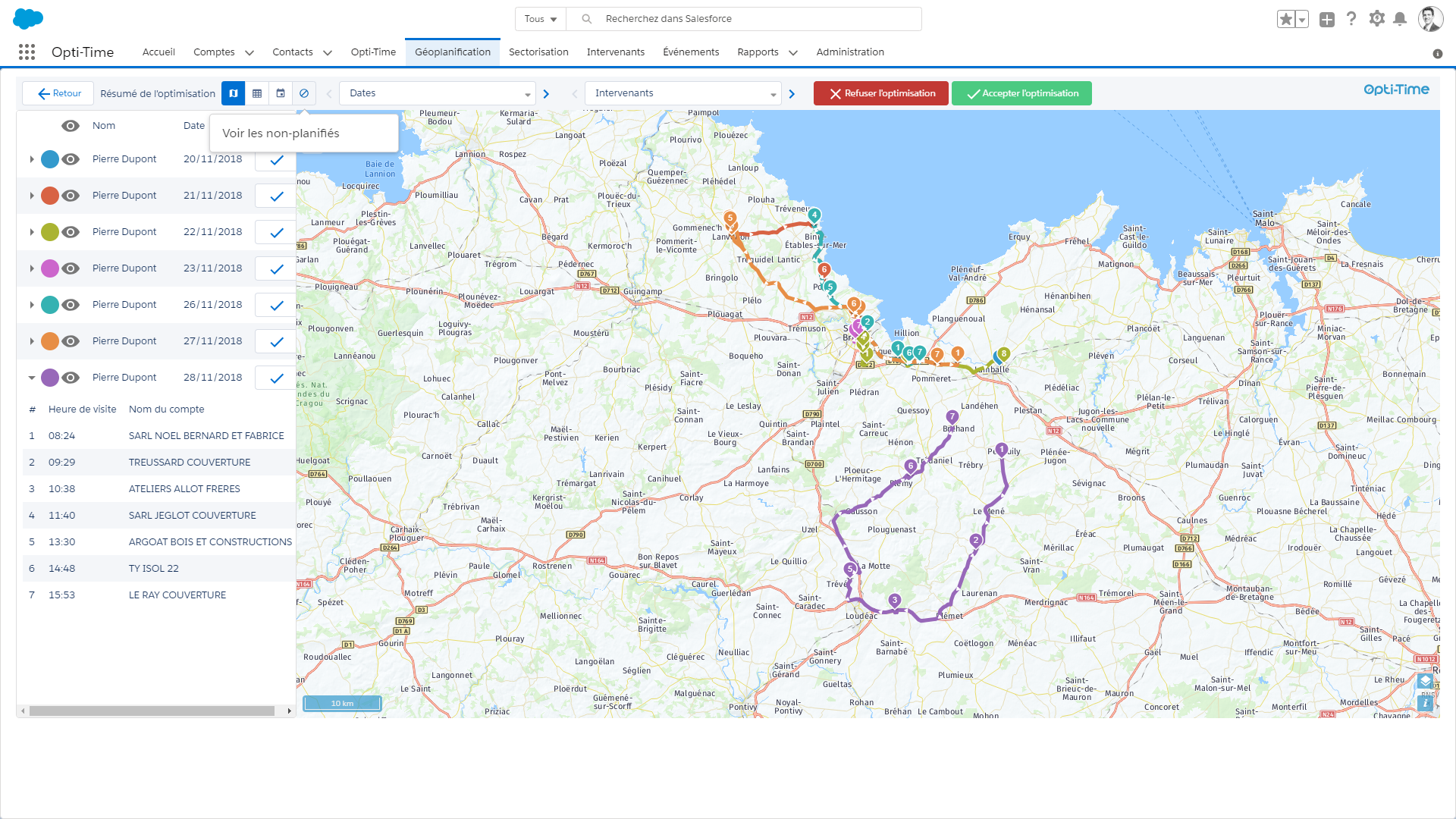
Task: Toggle the 20/11/2018 row checkmark
Action: (277, 160)
